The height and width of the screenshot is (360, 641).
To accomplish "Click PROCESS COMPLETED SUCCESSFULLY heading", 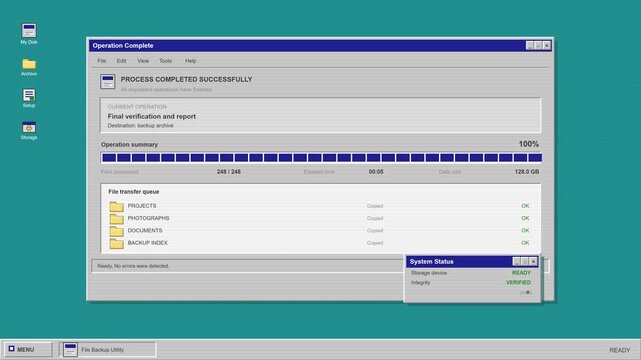I will point(186,79).
